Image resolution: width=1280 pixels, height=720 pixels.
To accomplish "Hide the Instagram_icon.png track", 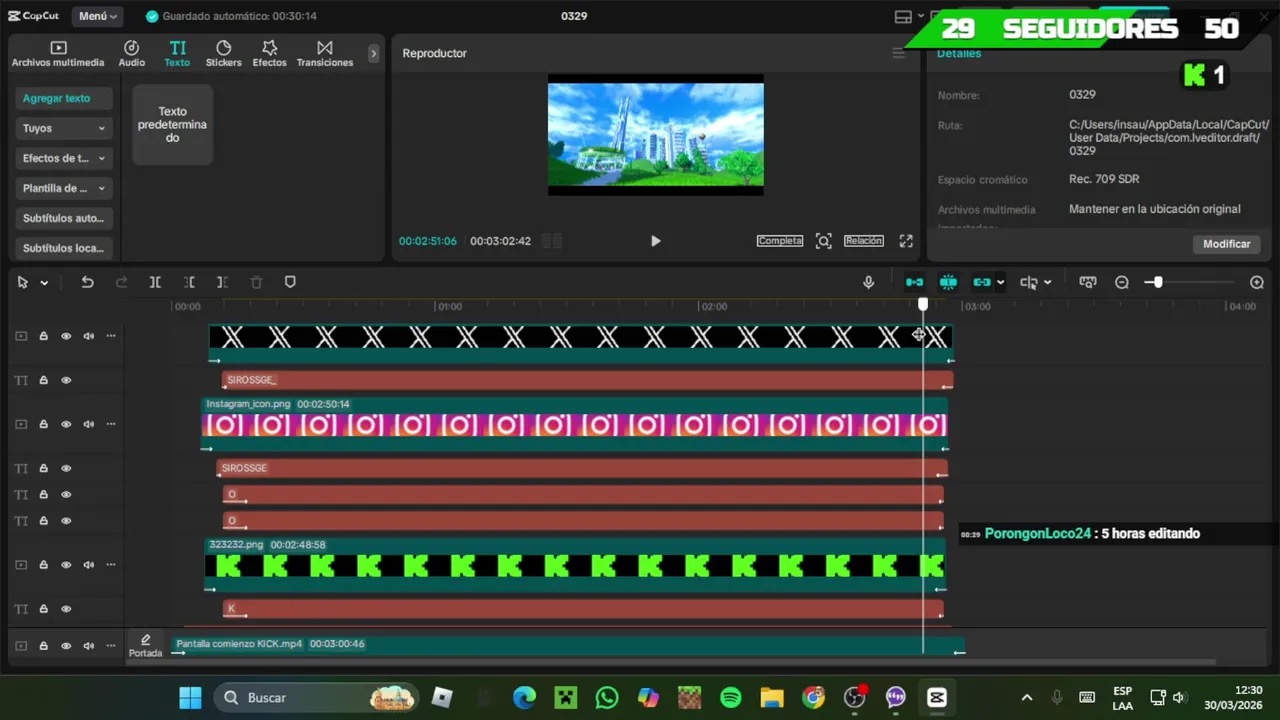I will point(66,424).
